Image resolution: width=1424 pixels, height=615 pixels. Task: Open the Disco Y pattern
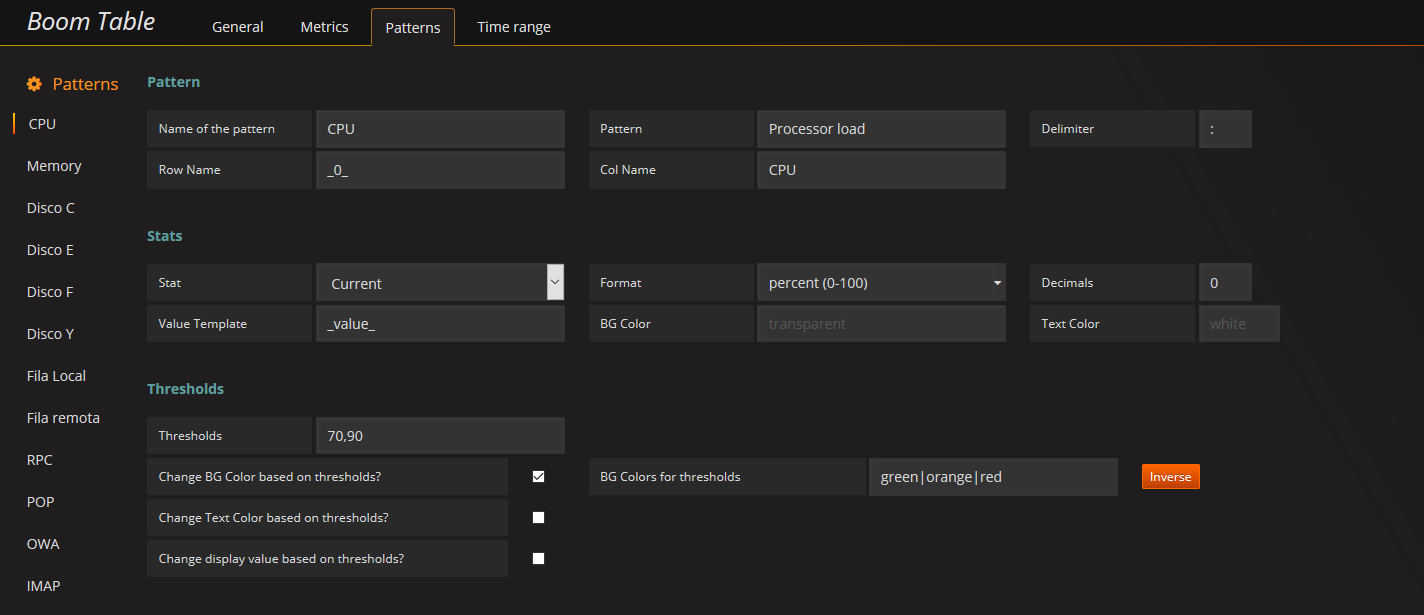click(x=50, y=334)
